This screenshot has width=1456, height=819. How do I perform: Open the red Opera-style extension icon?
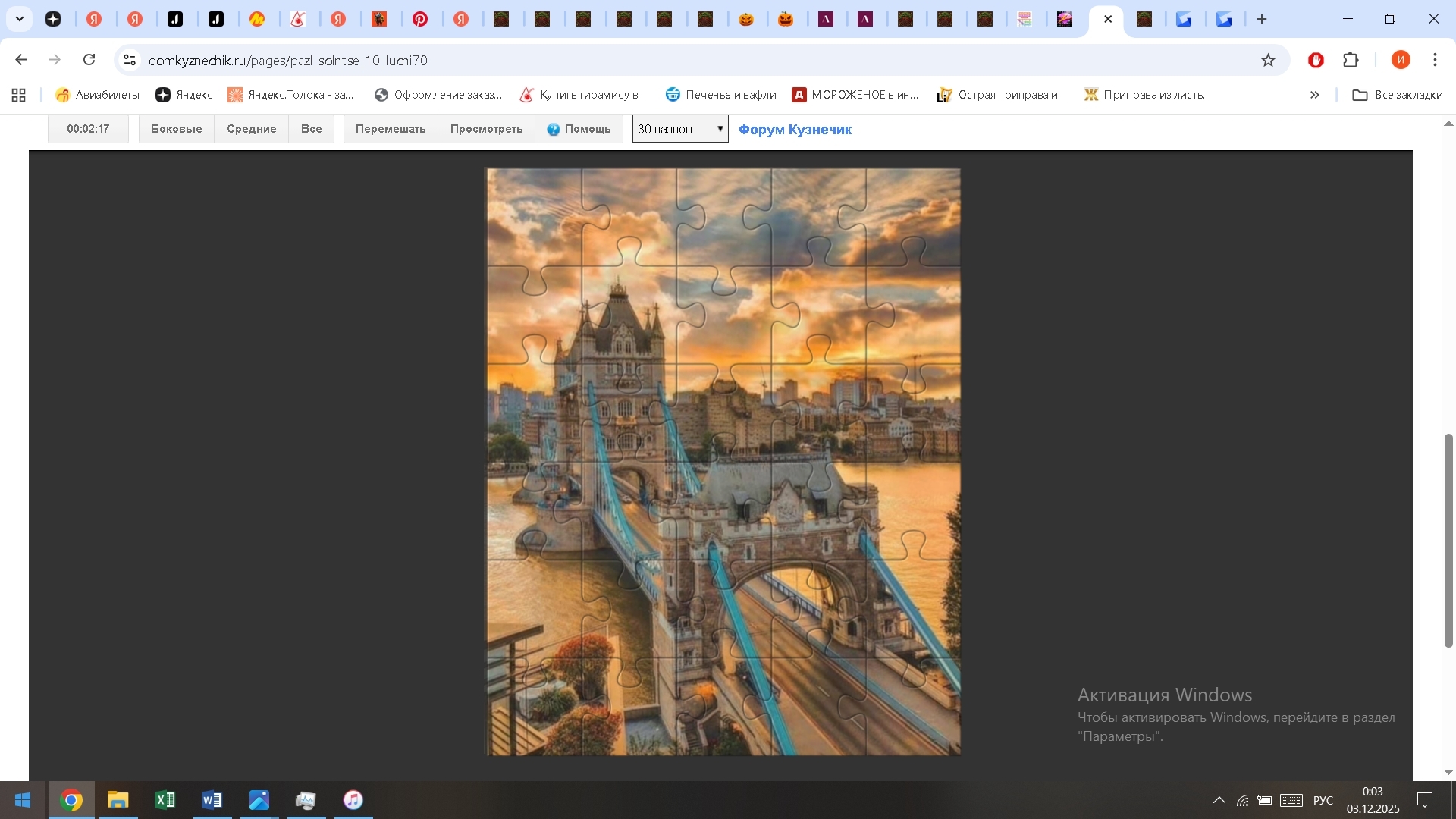pos(1316,60)
